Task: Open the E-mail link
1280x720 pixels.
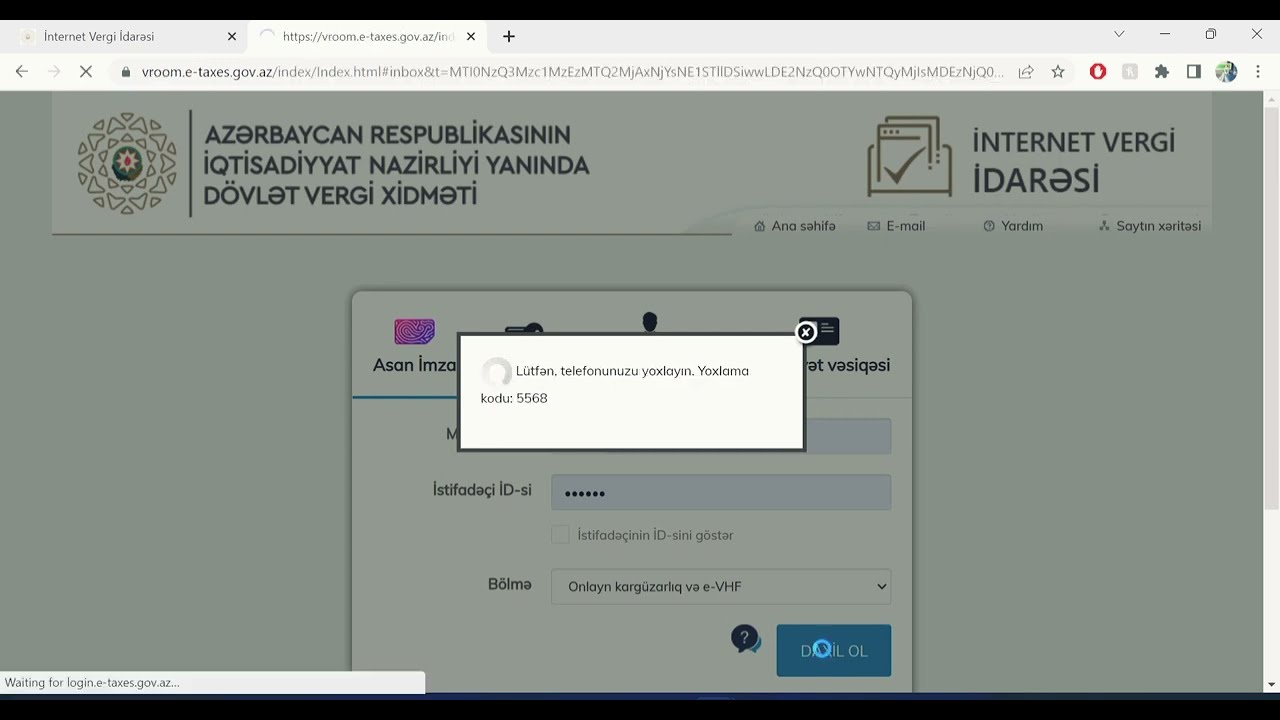Action: coord(896,226)
